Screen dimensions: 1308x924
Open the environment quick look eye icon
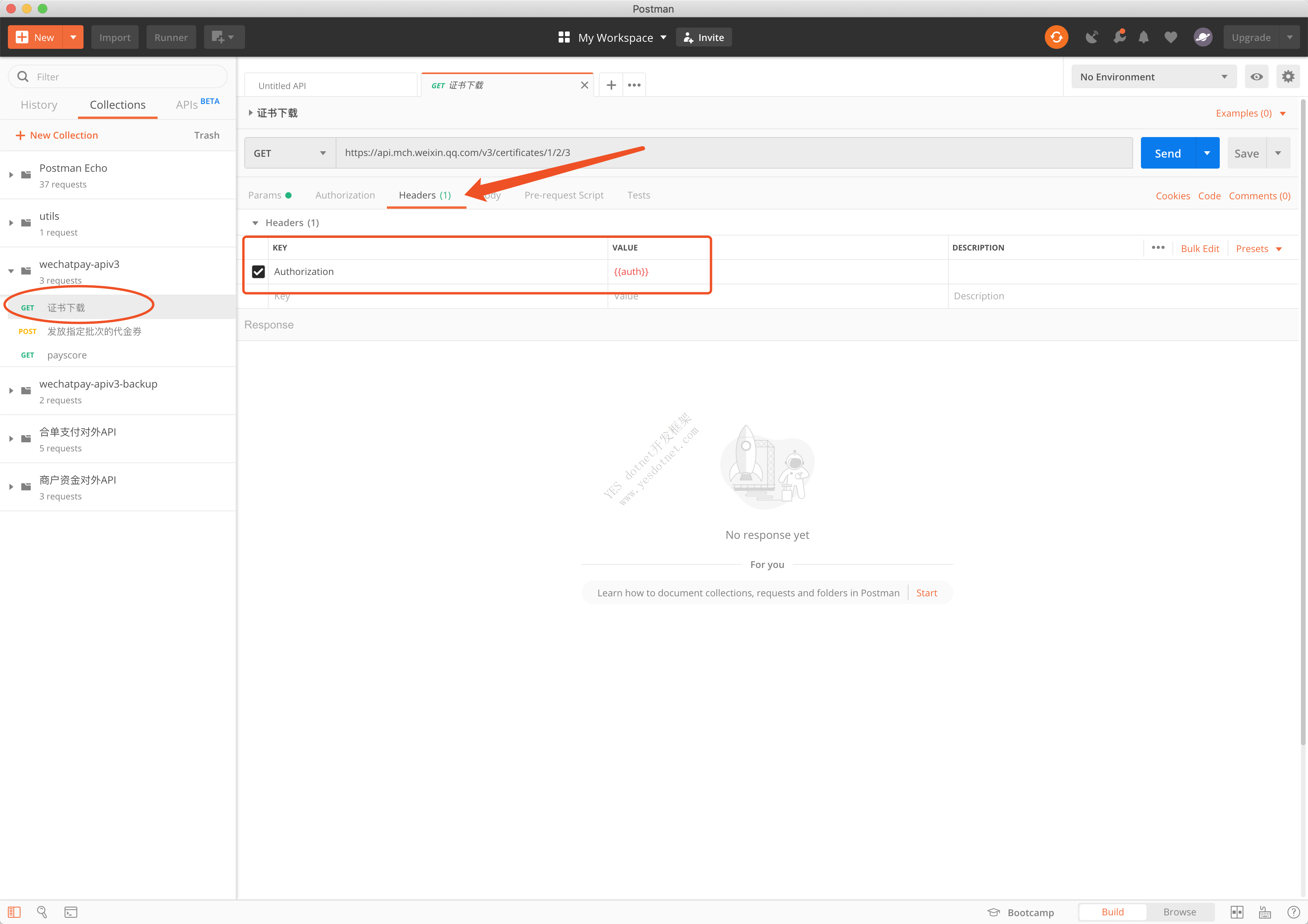click(1256, 77)
